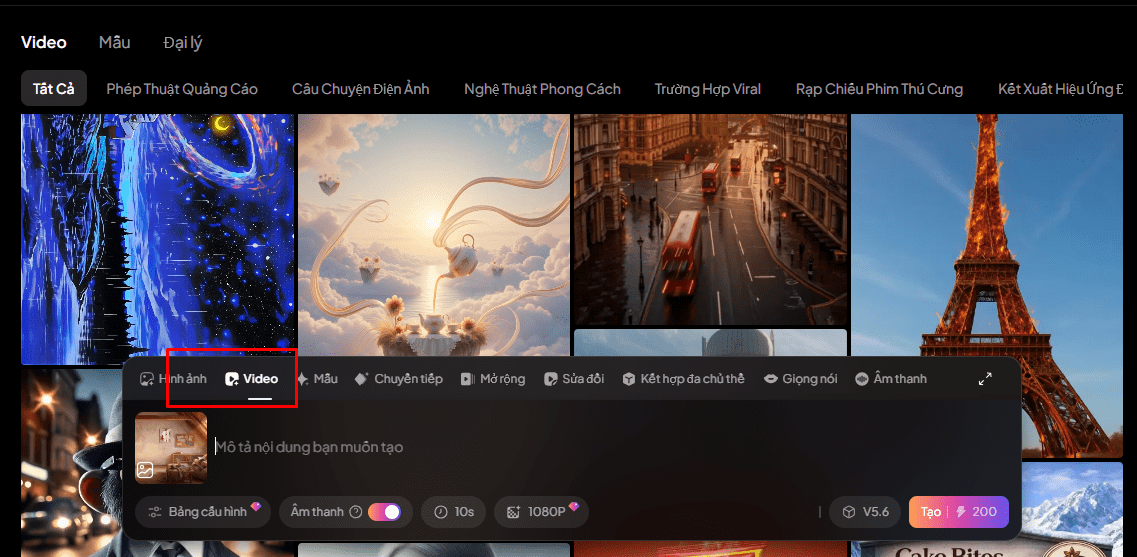Click the Âm thanh help question icon
This screenshot has width=1137, height=557.
355,512
